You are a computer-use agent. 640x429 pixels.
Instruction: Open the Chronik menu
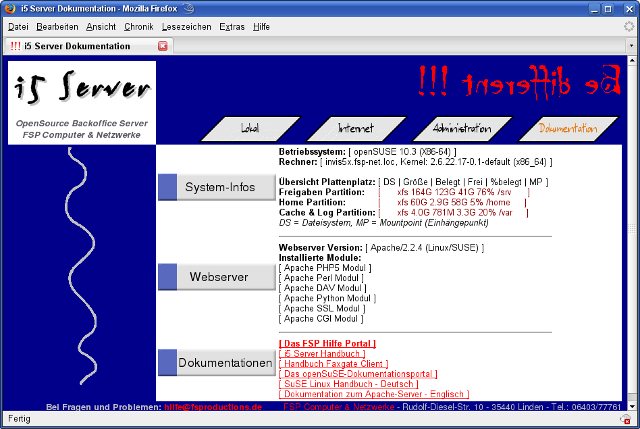coord(139,27)
